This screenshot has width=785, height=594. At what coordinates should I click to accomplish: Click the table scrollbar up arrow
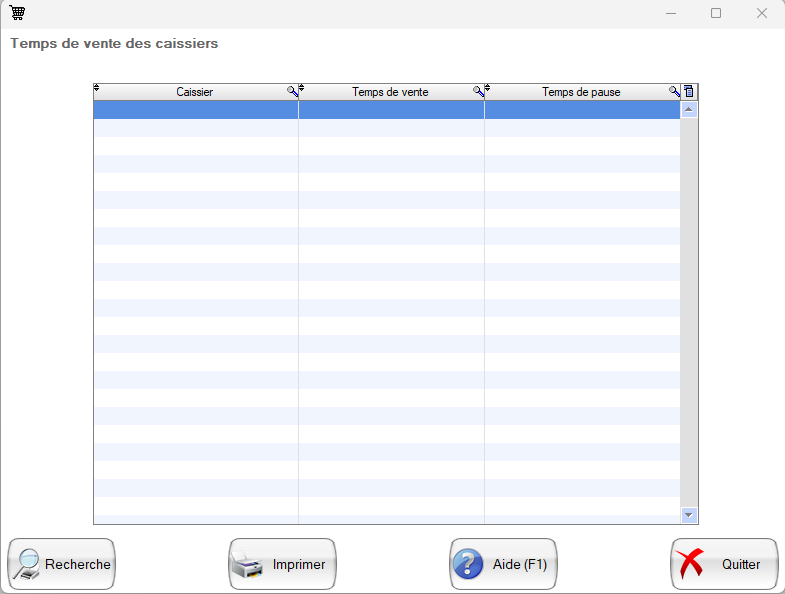click(689, 109)
